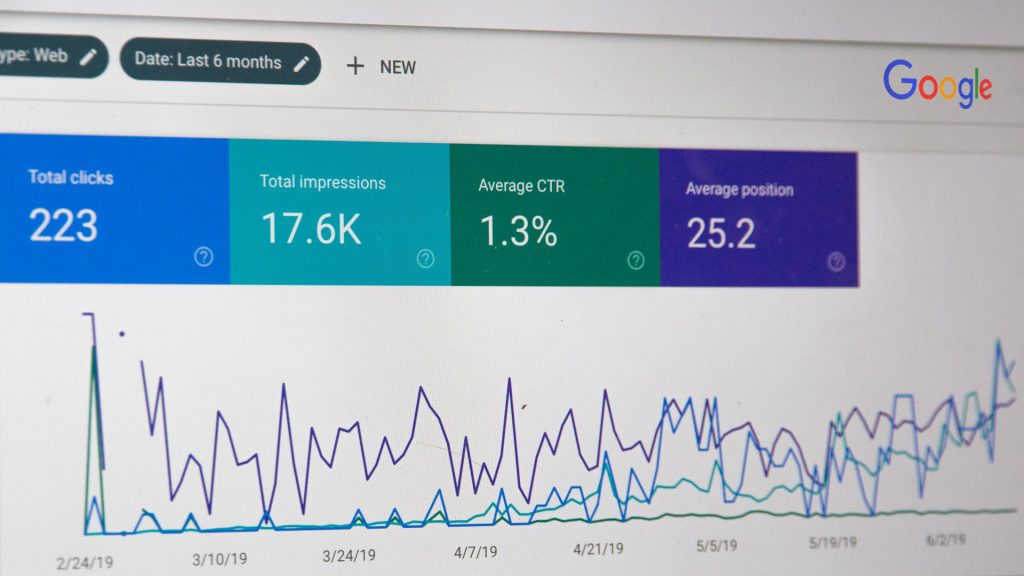Select the 5/5/19 date on chart axis
This screenshot has width=1024, height=576.
pyautogui.click(x=719, y=547)
